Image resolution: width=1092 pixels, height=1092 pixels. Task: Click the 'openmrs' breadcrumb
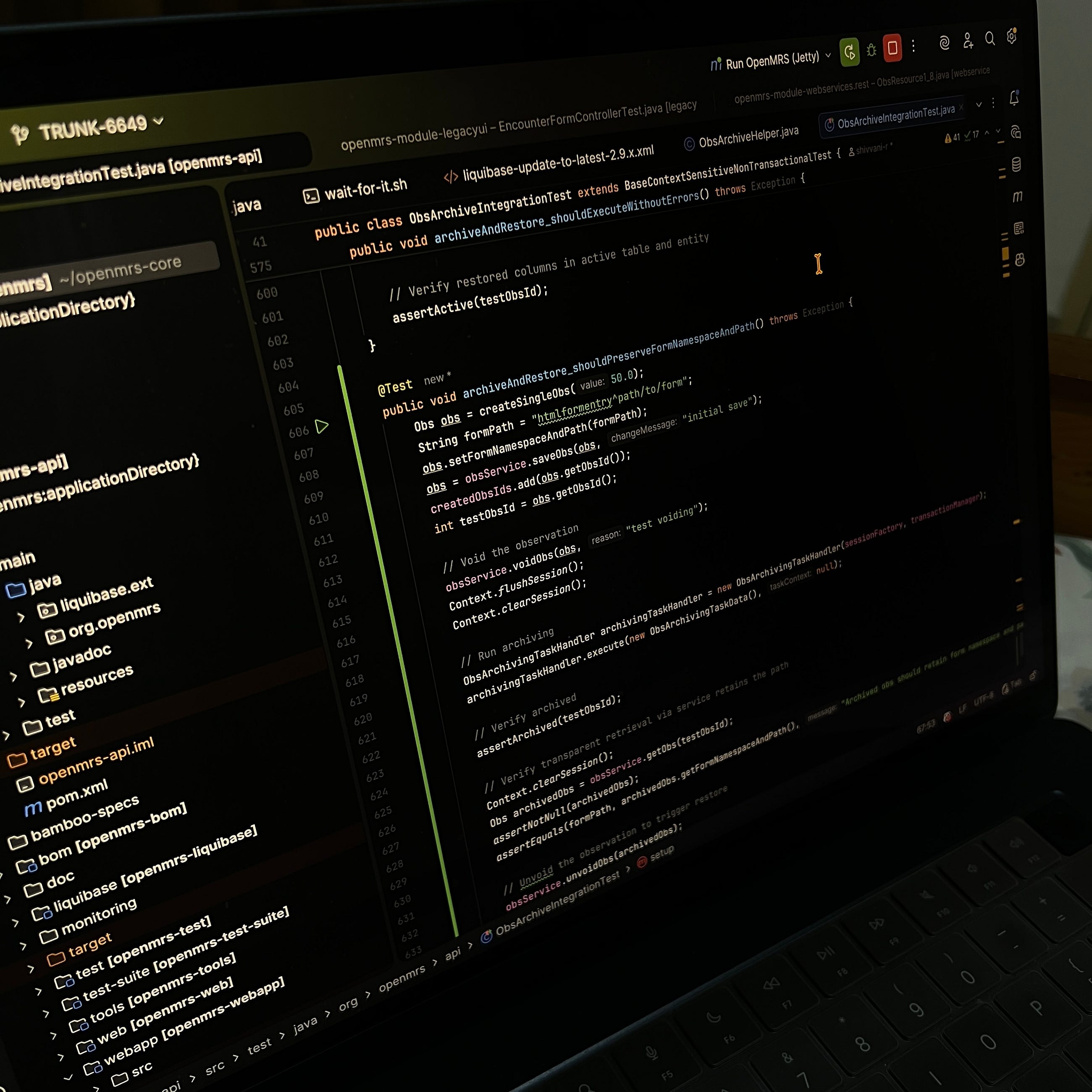click(x=402, y=979)
